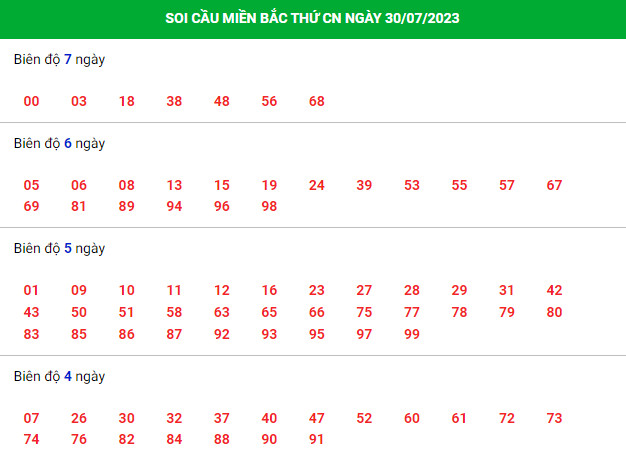Choose number 67 in the 6 ngày section
The height and width of the screenshot is (458, 626).
[554, 185]
